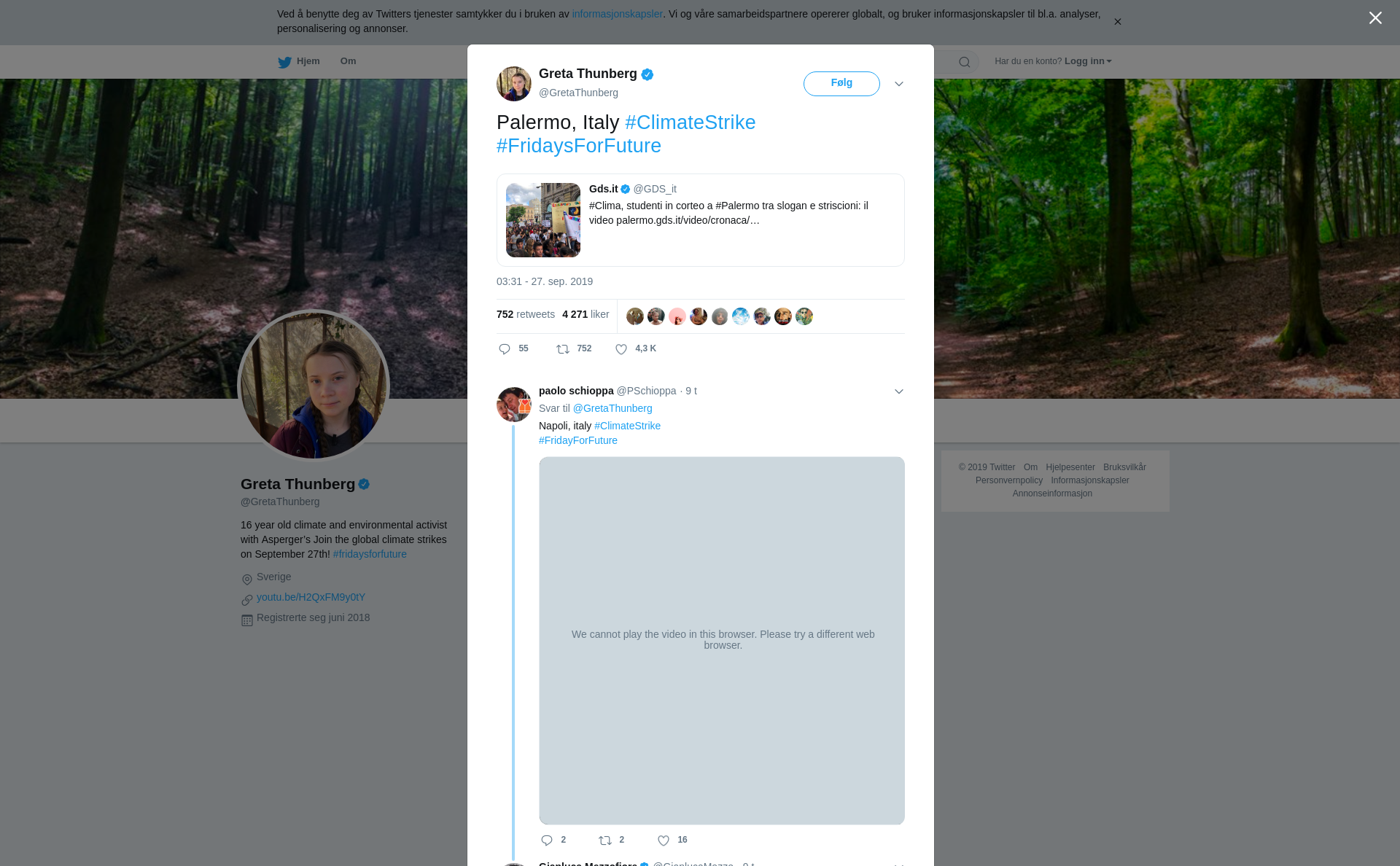Viewport: 1400px width, 866px height.
Task: Open the Gds.it quoted tweet thumbnail
Action: [x=543, y=220]
